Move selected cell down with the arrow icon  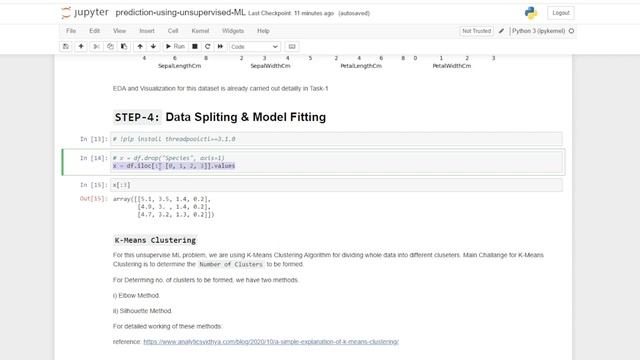click(x=153, y=47)
